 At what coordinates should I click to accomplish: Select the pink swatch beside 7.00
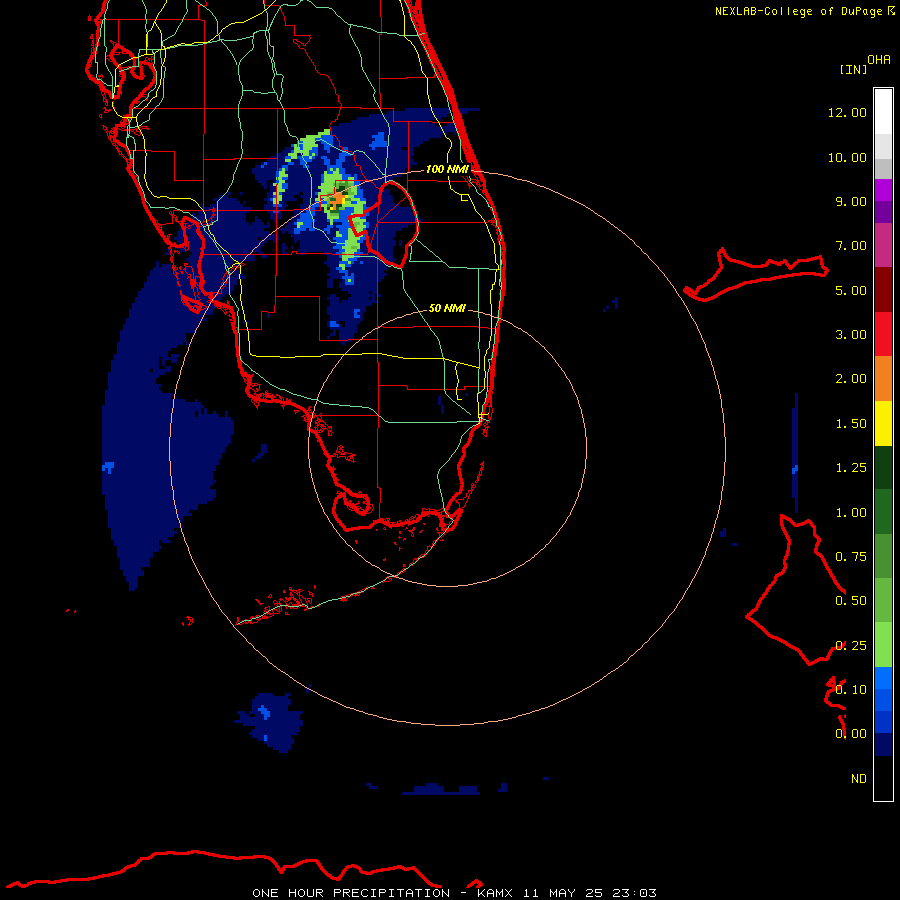click(x=883, y=245)
